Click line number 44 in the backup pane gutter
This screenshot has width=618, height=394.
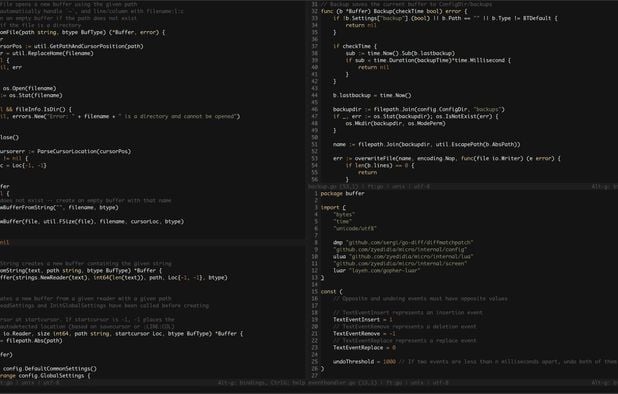point(315,95)
